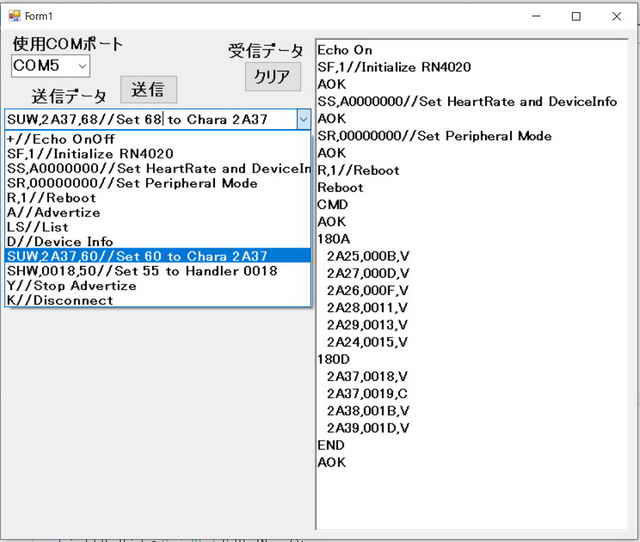The width and height of the screenshot is (640, 542).
Task: Choose 'SF,1//Initialize RN4020' command
Action: 158,153
